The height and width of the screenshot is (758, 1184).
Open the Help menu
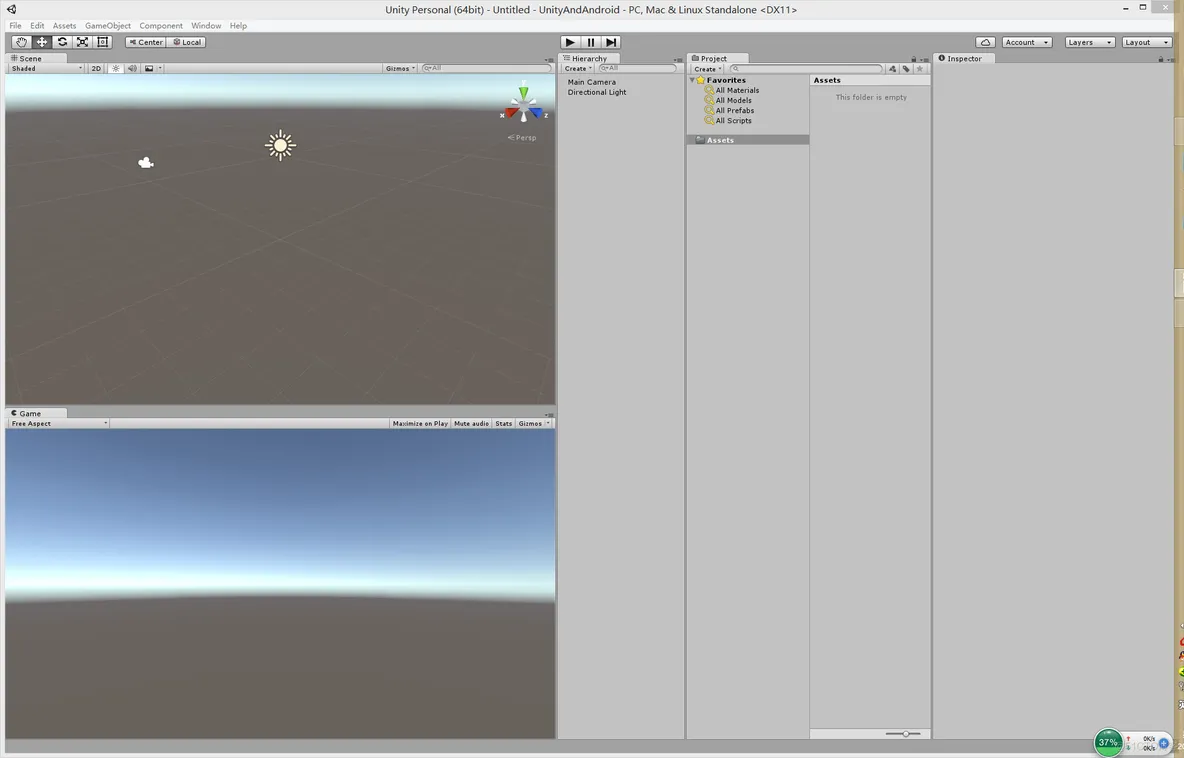point(238,26)
